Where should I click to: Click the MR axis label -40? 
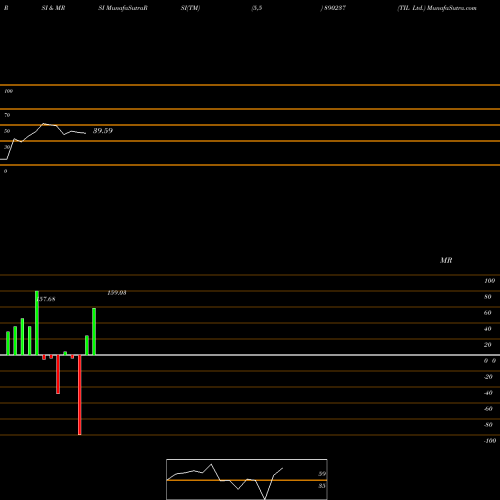point(488,393)
